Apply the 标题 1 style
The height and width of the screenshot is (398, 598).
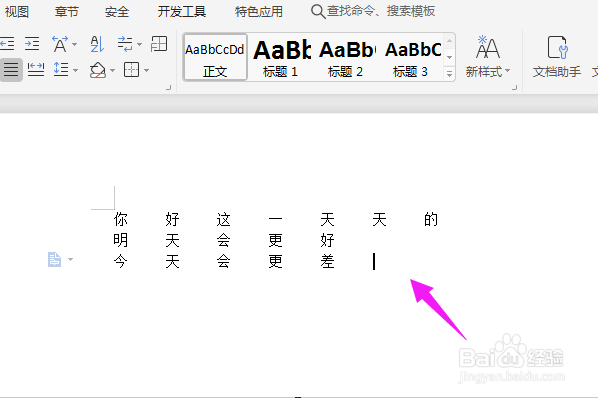281,57
